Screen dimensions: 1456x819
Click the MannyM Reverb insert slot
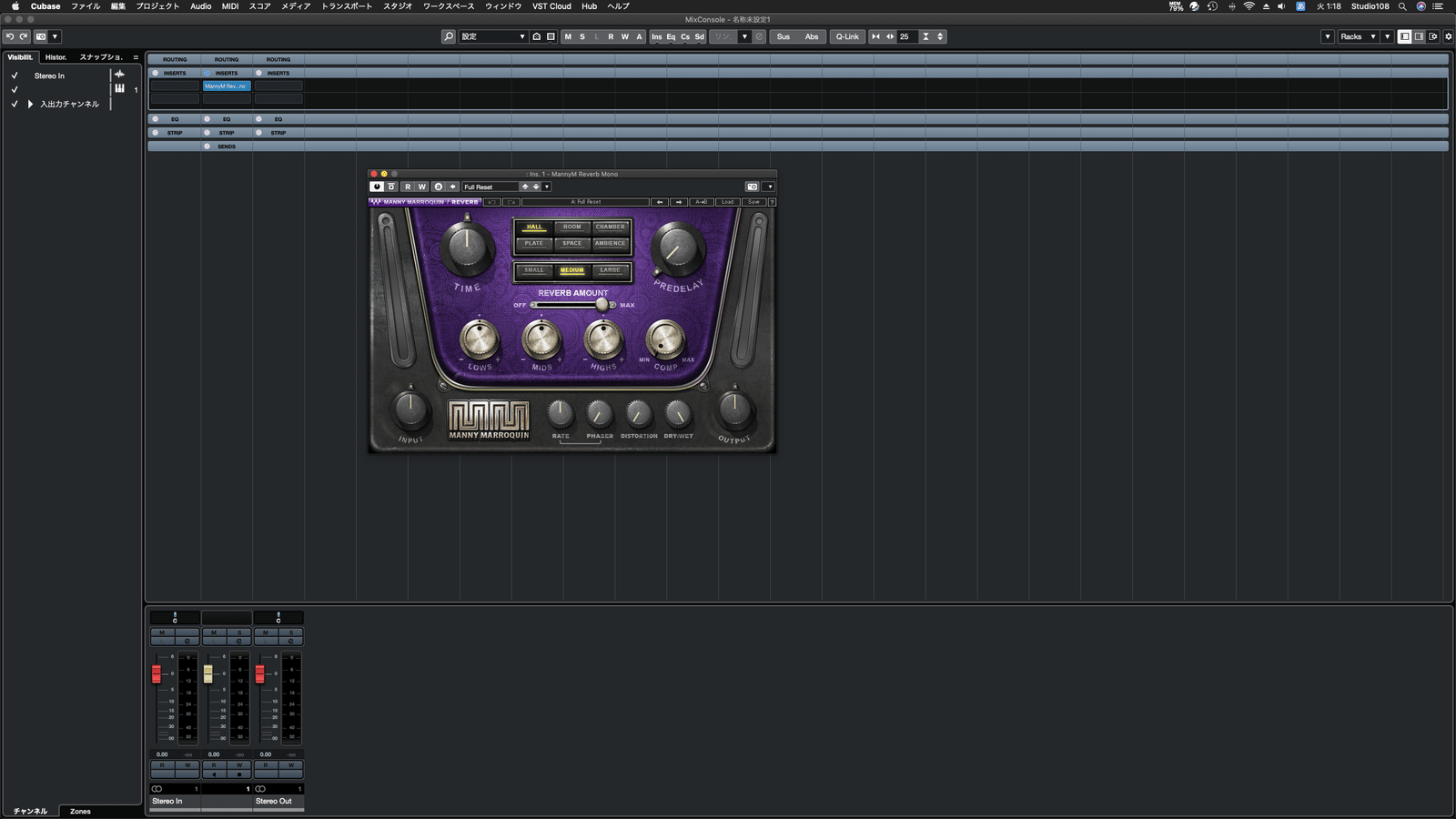click(227, 86)
